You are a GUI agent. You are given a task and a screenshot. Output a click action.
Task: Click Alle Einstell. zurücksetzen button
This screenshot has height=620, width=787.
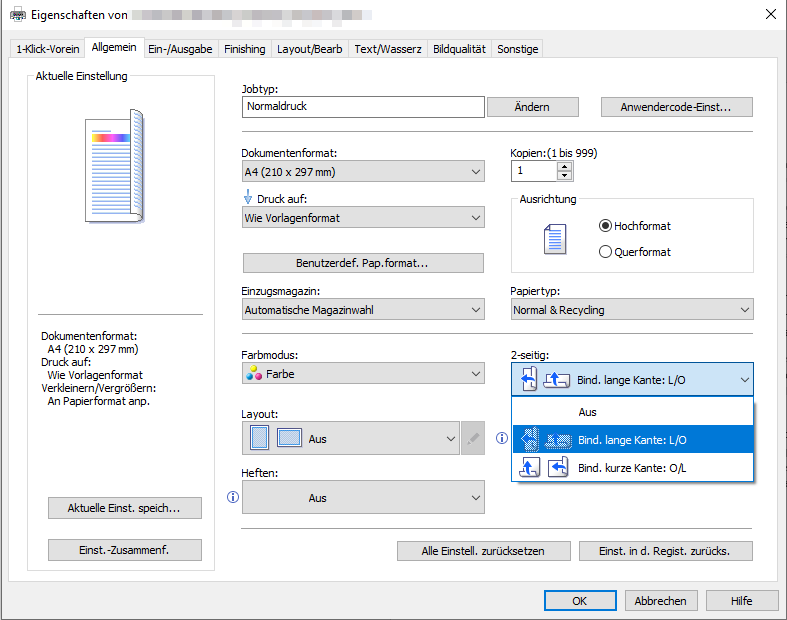point(483,551)
